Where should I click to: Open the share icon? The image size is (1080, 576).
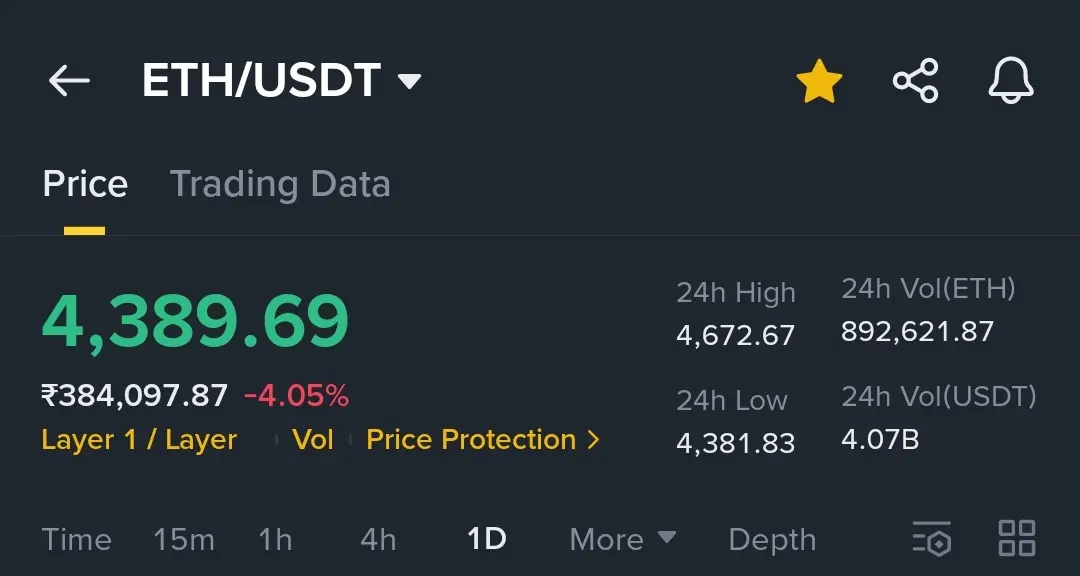tap(915, 81)
